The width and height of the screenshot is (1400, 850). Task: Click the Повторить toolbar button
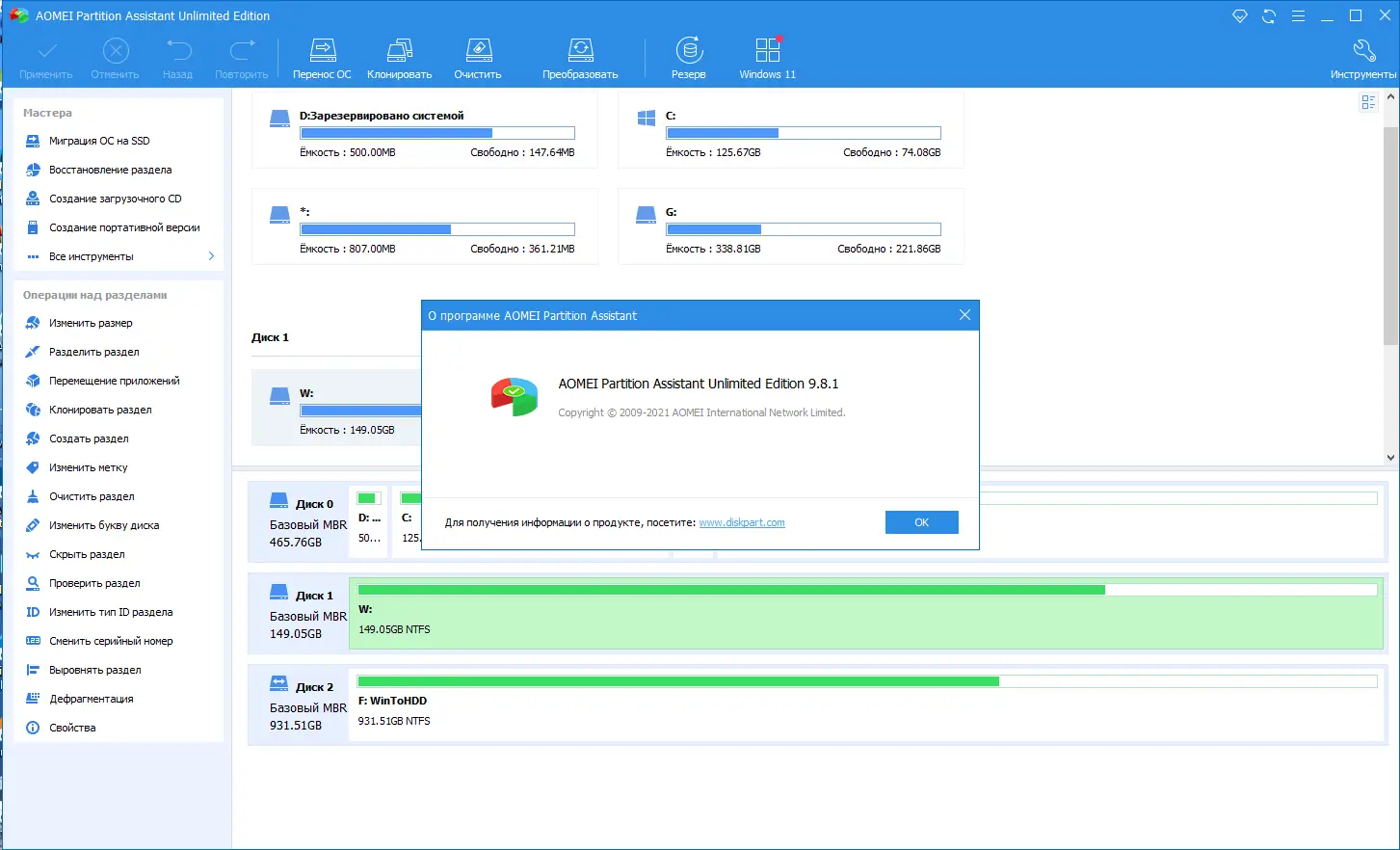242,59
